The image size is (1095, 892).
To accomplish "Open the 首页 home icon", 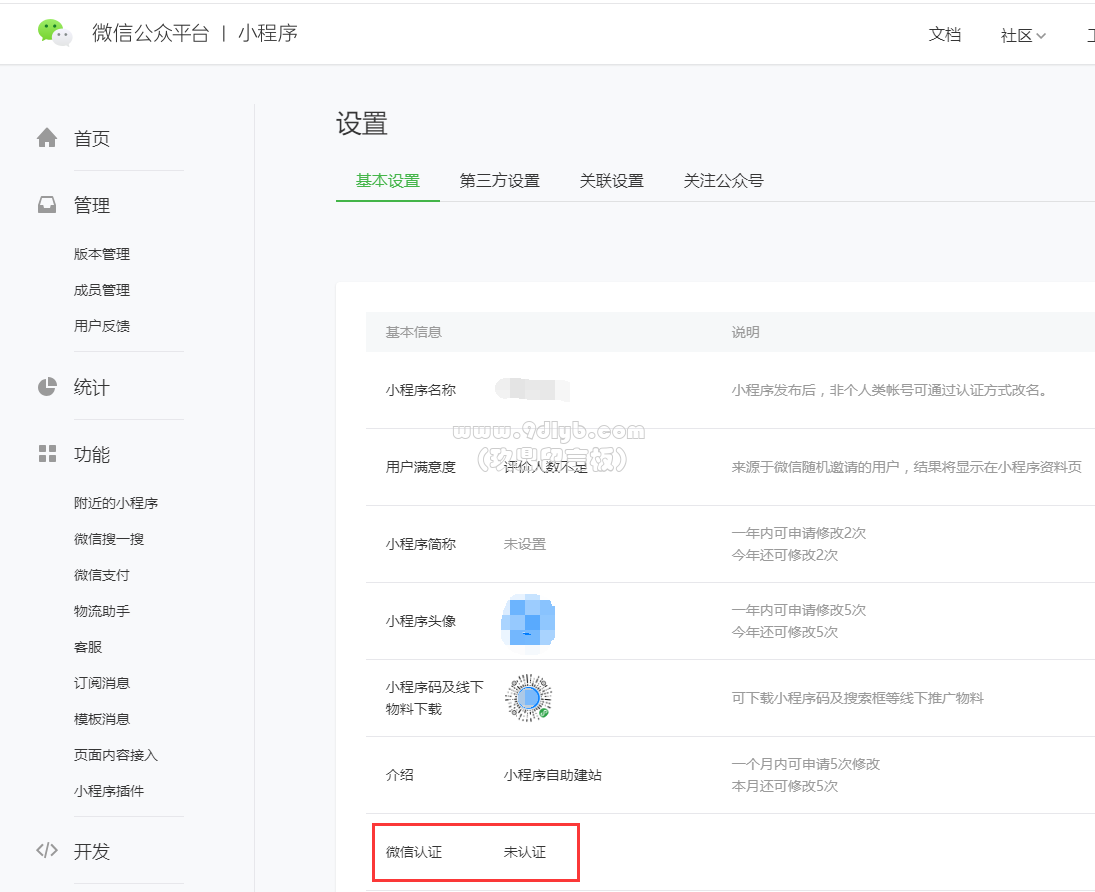I will tap(47, 138).
